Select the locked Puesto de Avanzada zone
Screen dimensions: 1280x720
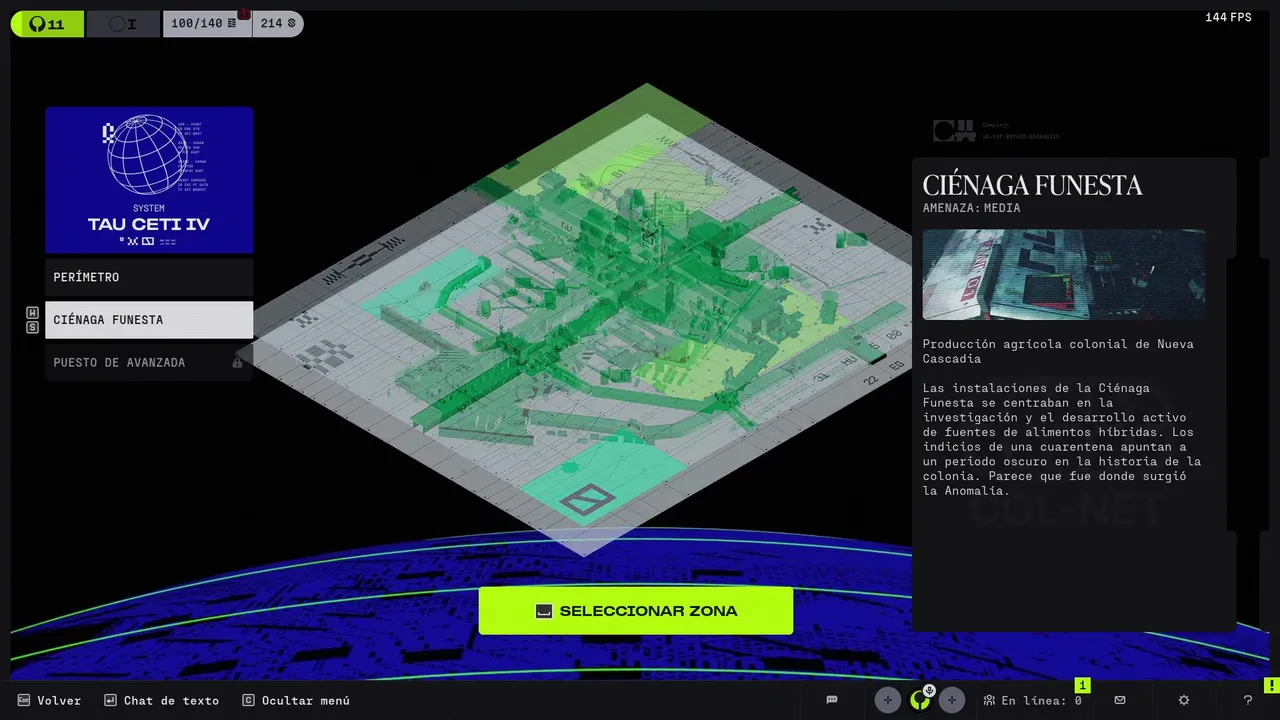click(x=149, y=362)
